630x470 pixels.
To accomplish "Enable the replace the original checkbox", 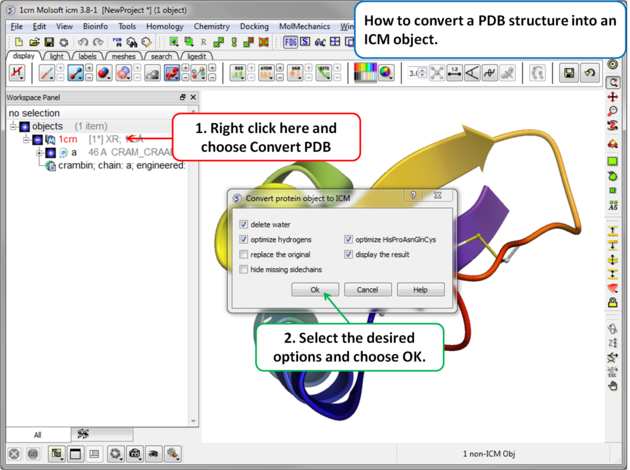I will coord(244,255).
